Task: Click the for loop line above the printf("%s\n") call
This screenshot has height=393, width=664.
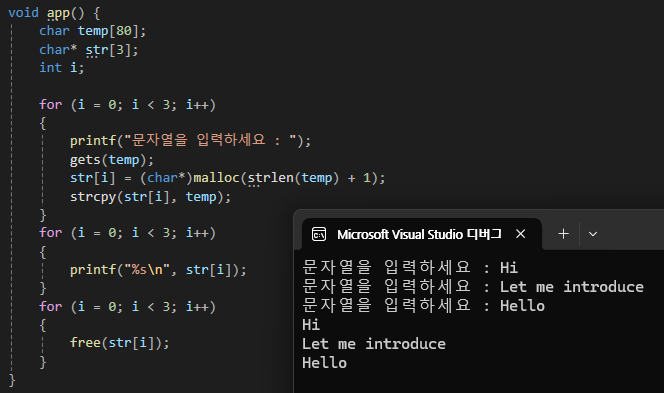Action: [127, 233]
